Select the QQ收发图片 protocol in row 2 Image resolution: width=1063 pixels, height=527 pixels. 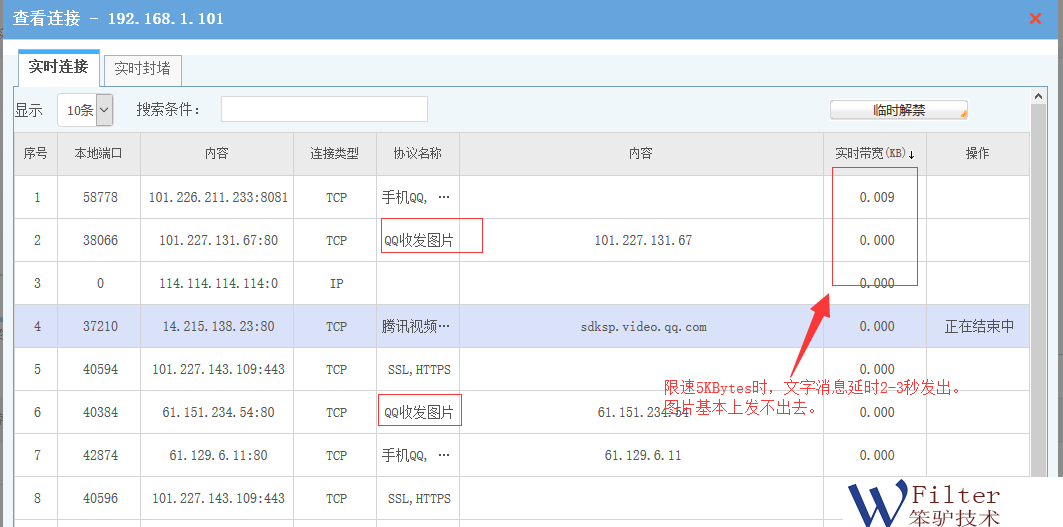point(418,240)
